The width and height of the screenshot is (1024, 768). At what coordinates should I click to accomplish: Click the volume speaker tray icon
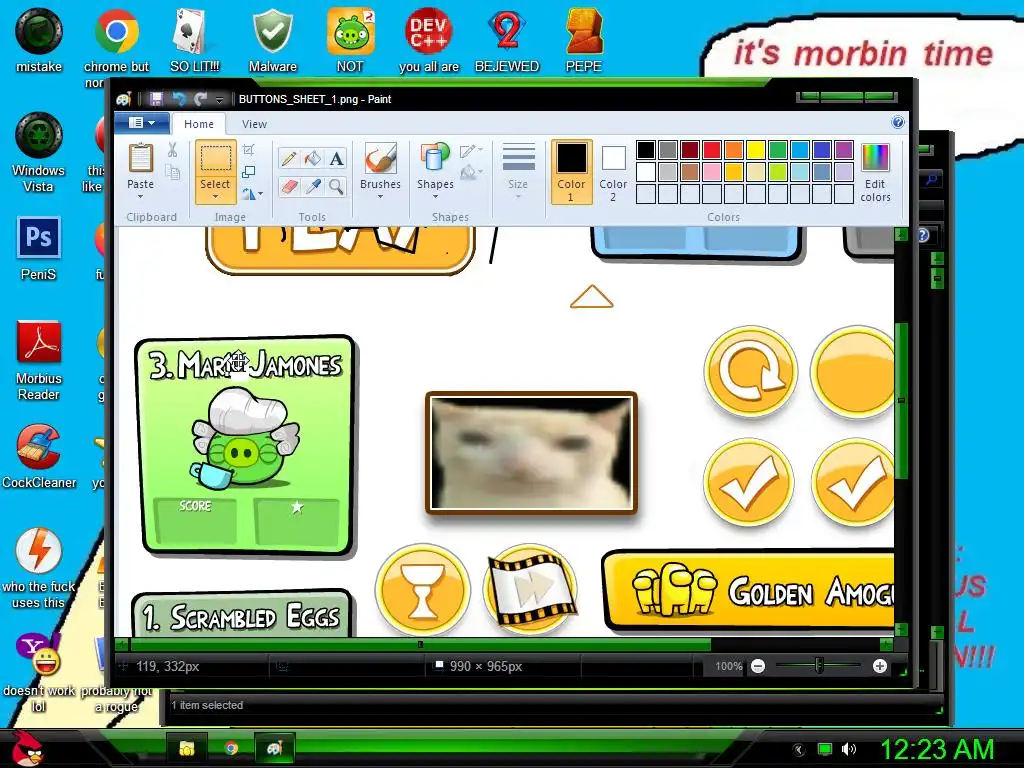(849, 749)
